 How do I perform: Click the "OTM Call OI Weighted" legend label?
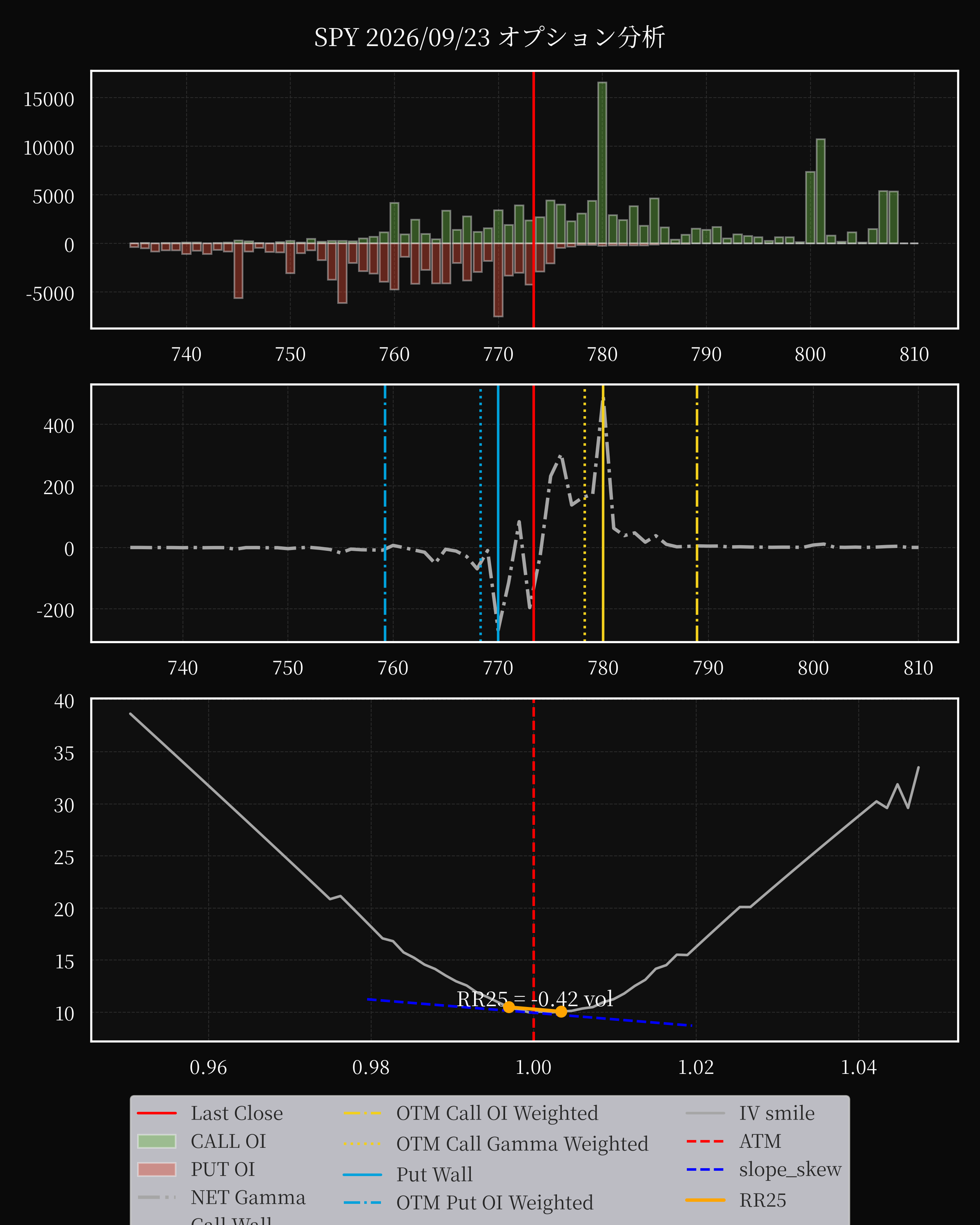click(497, 1113)
